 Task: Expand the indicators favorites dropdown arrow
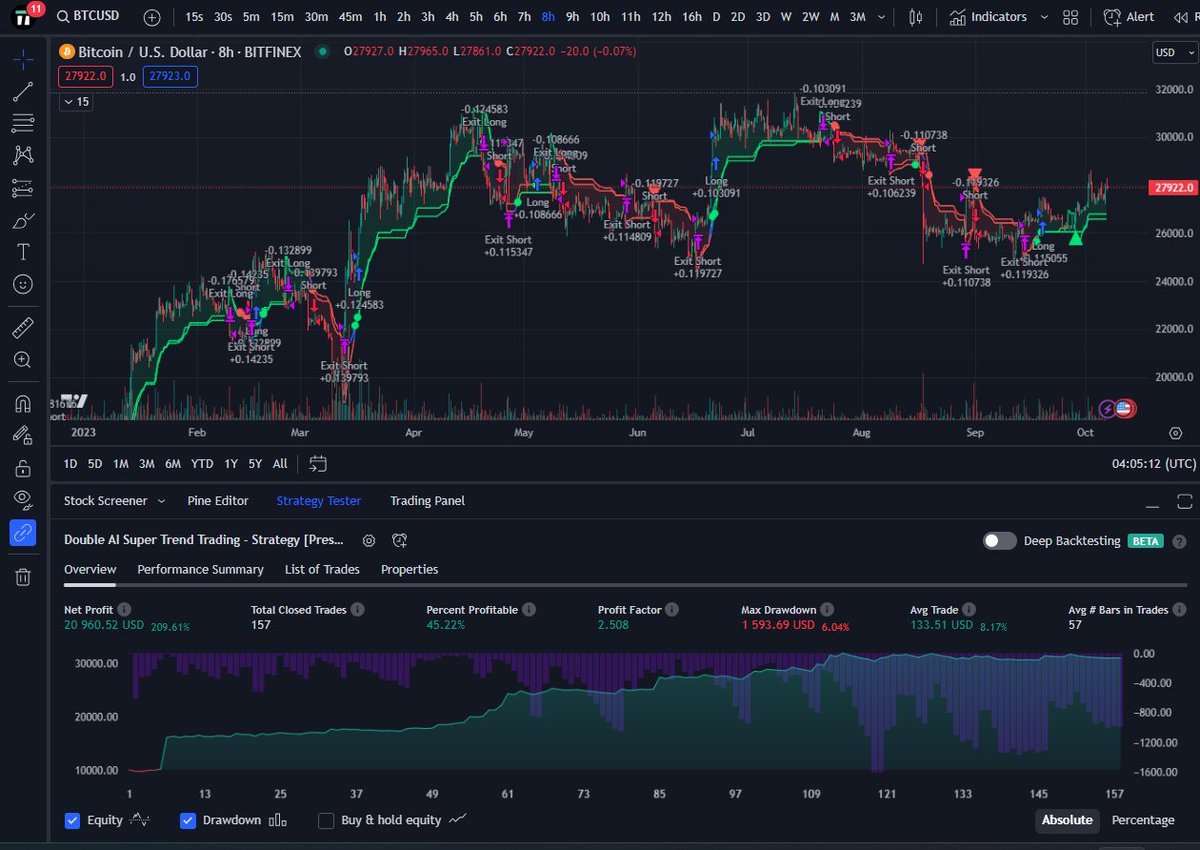(1044, 17)
